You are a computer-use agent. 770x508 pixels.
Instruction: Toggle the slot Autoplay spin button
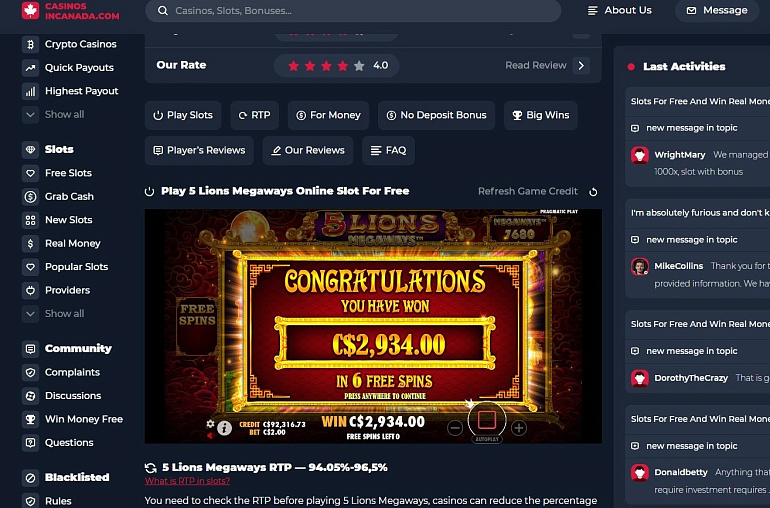487,420
